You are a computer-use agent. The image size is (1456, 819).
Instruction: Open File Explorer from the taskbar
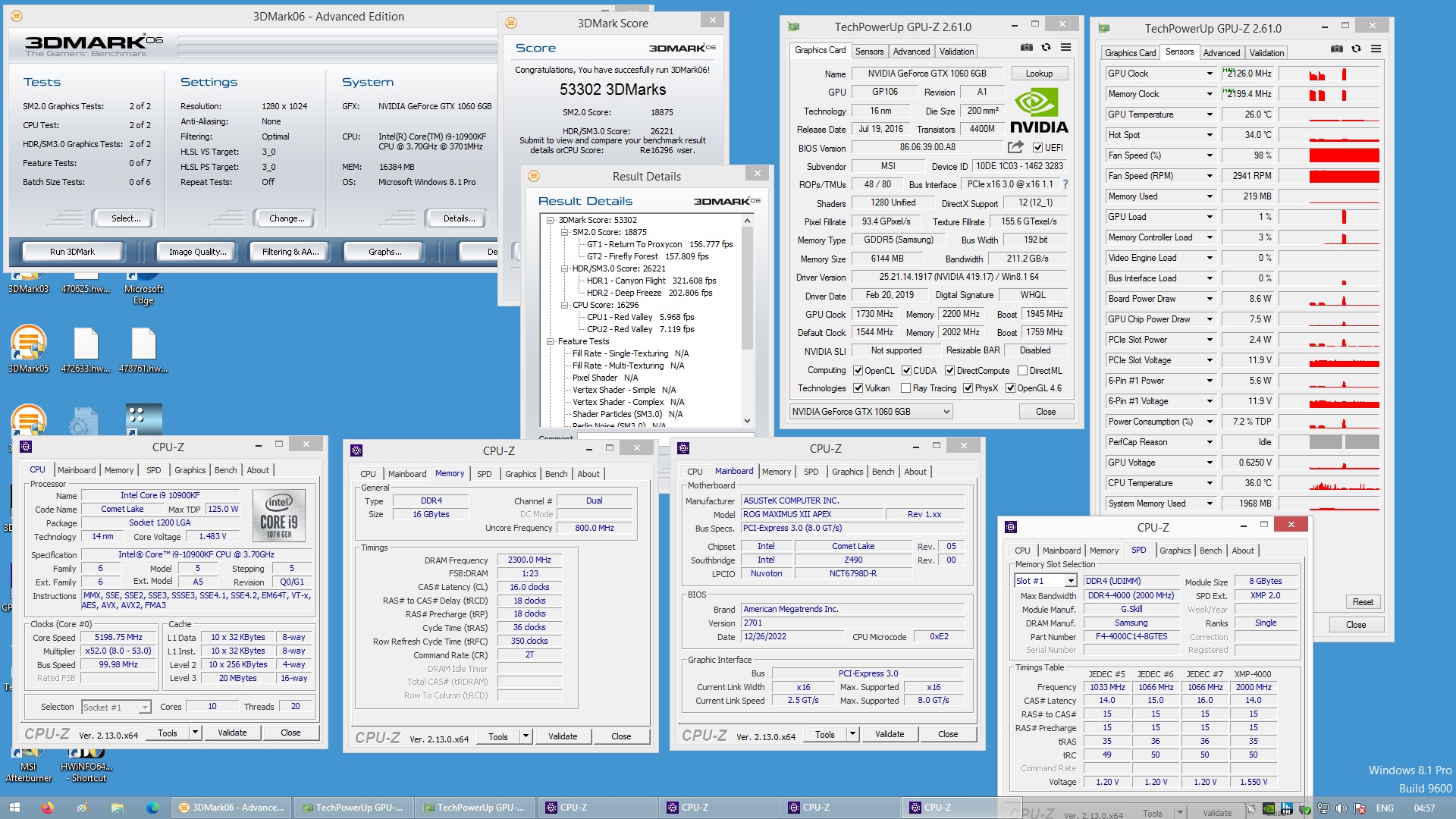point(117,808)
